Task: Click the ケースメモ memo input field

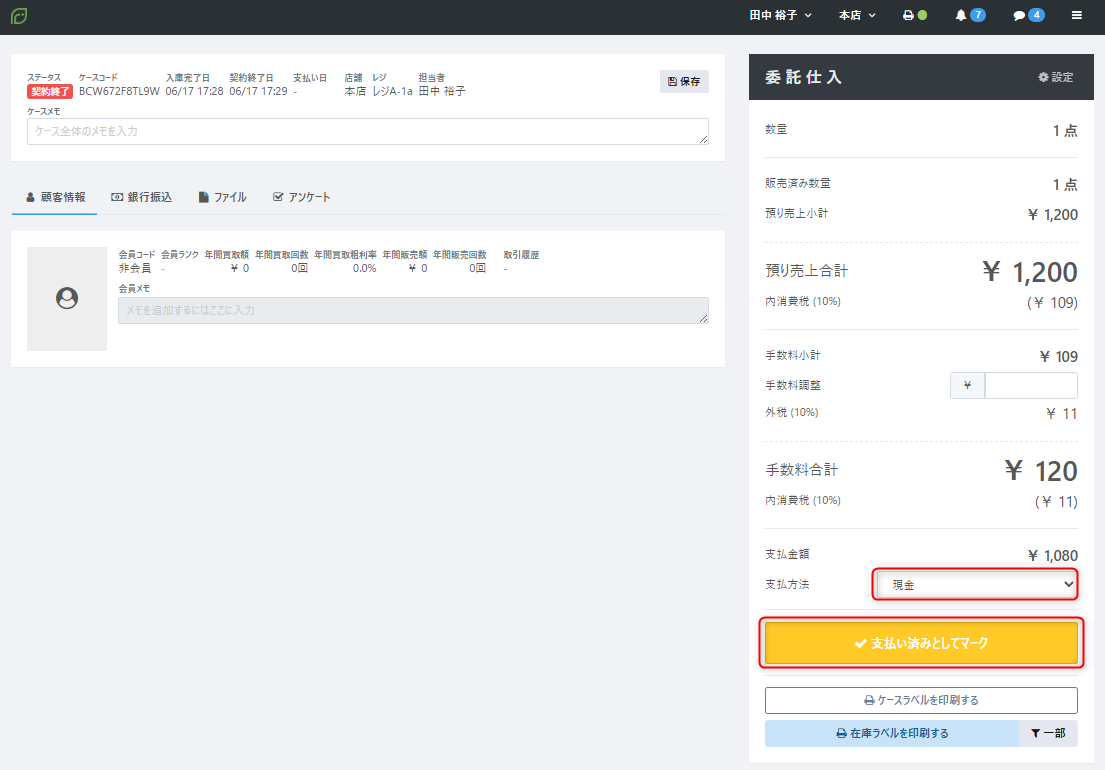Action: [367, 132]
